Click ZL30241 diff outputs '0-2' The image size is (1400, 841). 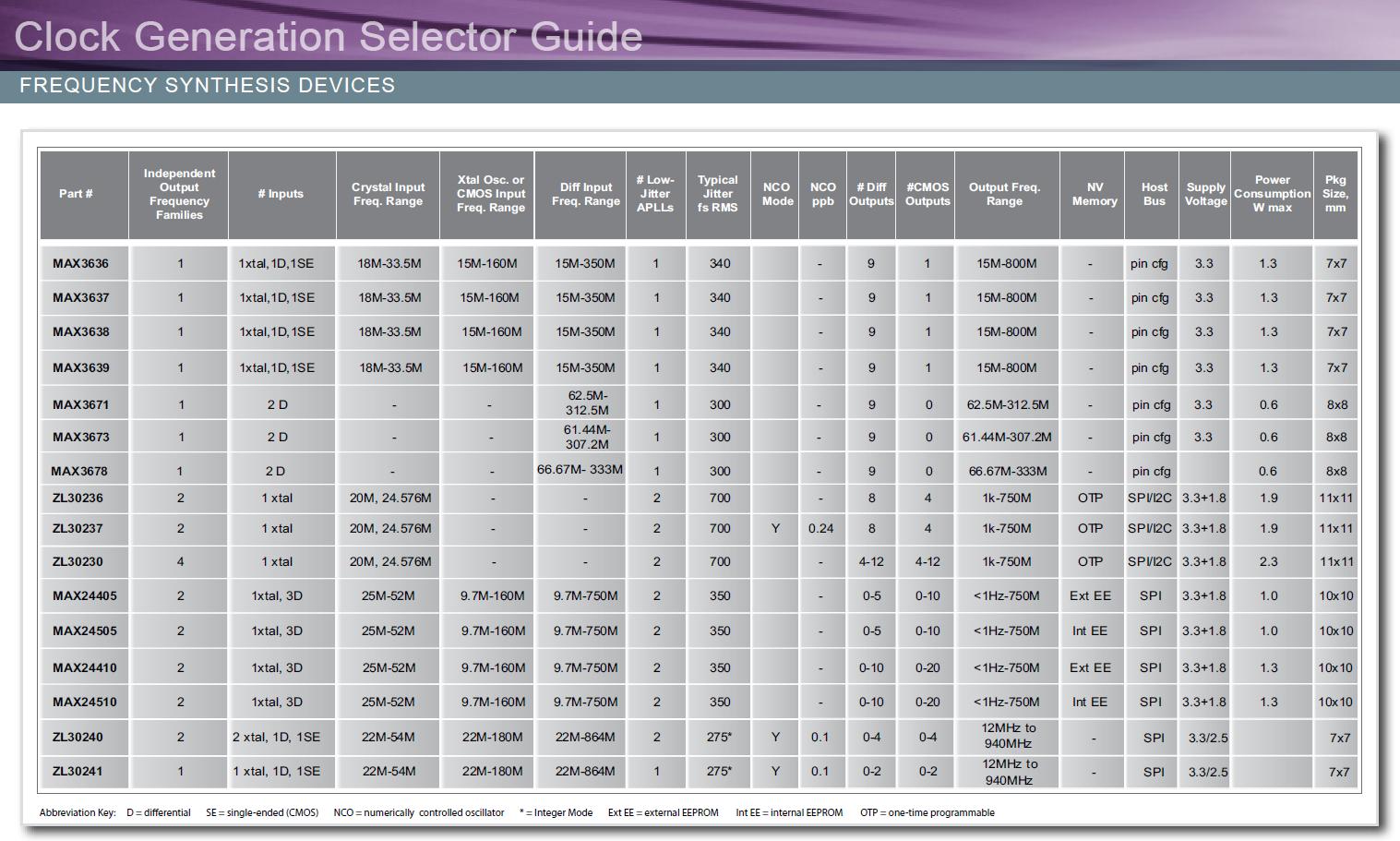[x=871, y=771]
